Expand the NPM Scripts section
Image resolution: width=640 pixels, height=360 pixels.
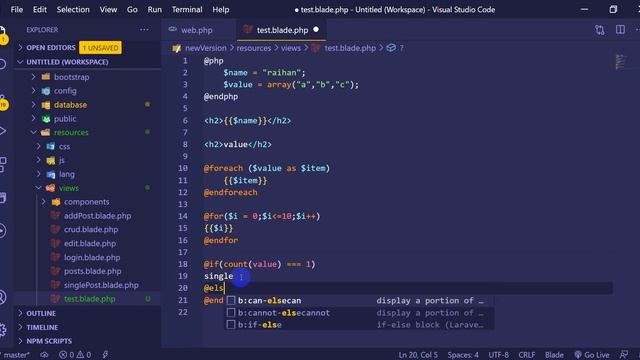coord(20,341)
